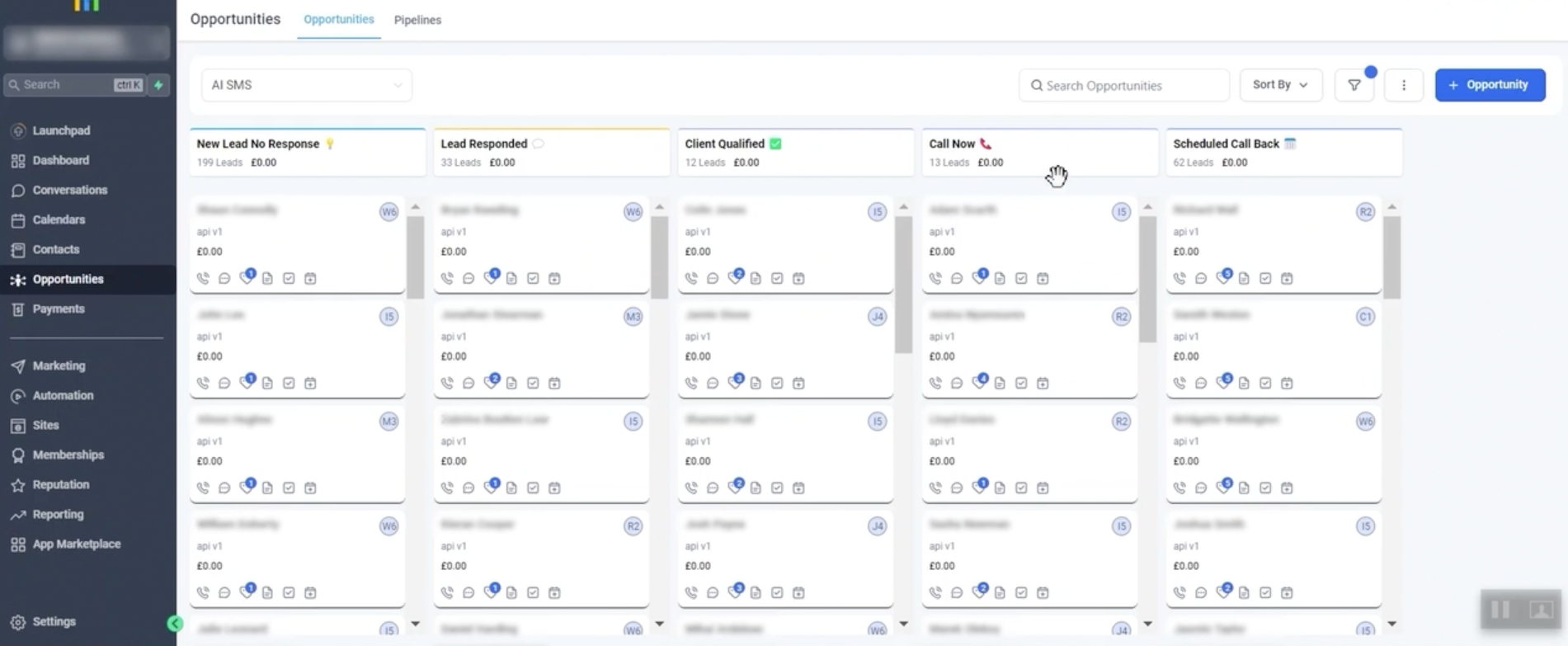Click the Call Now column header

(1040, 152)
